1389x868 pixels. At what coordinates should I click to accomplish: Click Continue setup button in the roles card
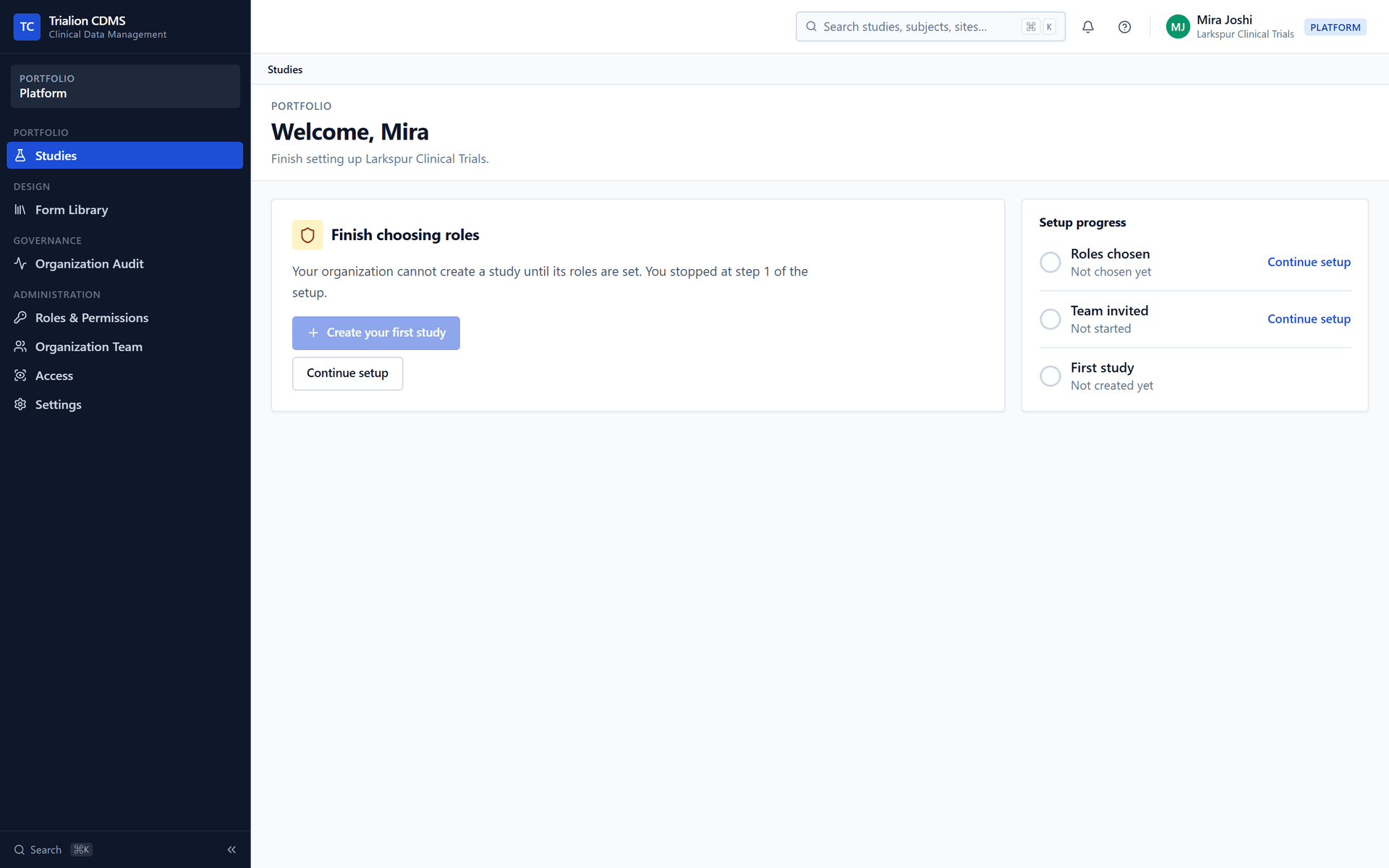click(x=347, y=373)
